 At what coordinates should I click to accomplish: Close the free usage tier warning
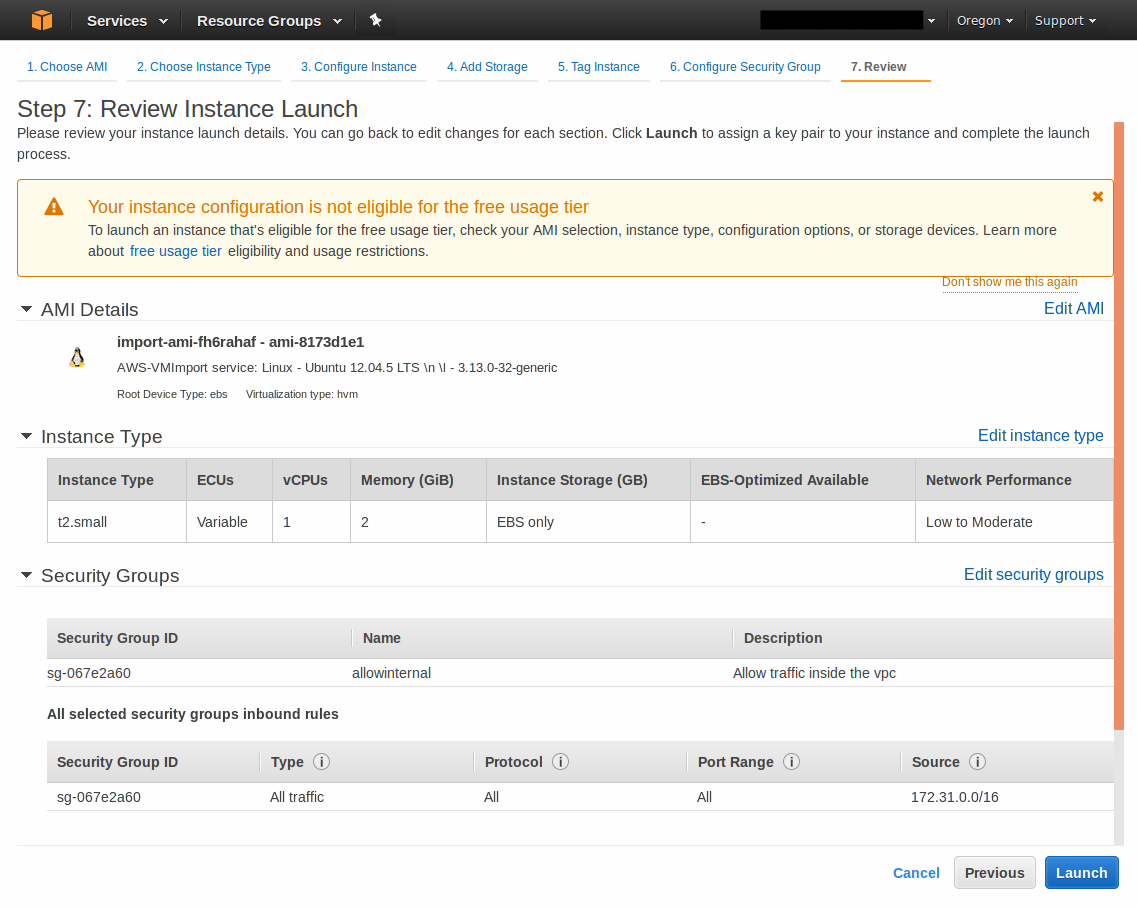(1097, 197)
